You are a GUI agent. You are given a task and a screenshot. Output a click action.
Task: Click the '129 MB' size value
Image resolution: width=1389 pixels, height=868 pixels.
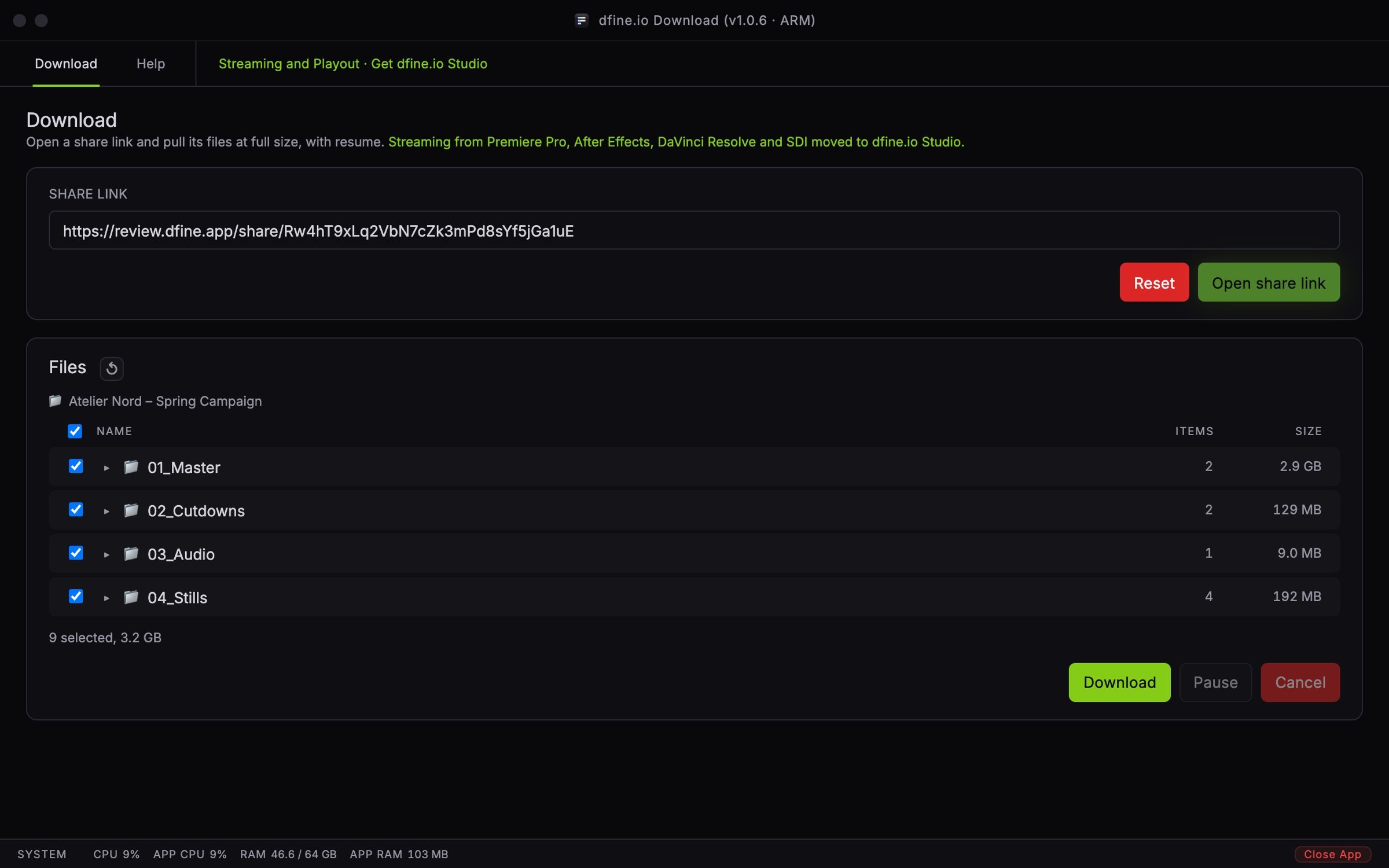point(1297,509)
